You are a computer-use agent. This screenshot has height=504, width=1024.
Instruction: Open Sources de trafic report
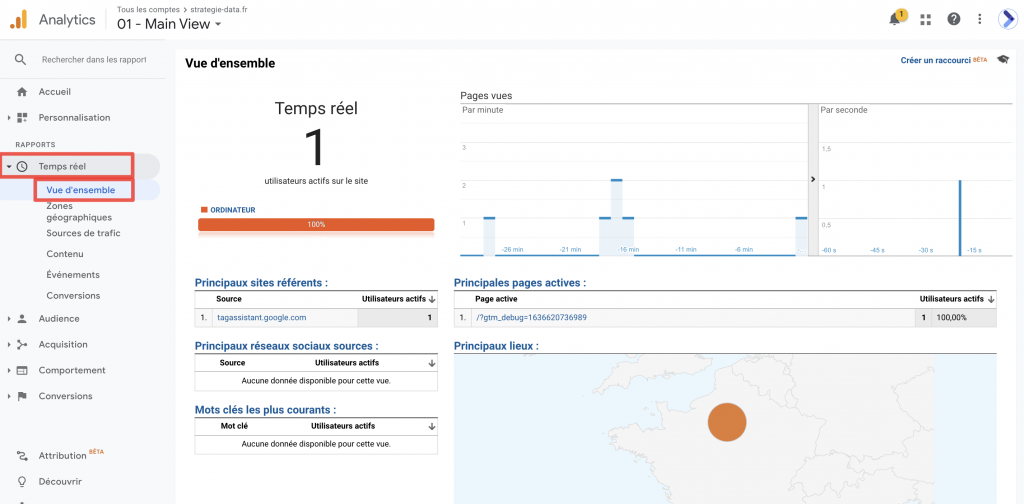click(x=83, y=233)
